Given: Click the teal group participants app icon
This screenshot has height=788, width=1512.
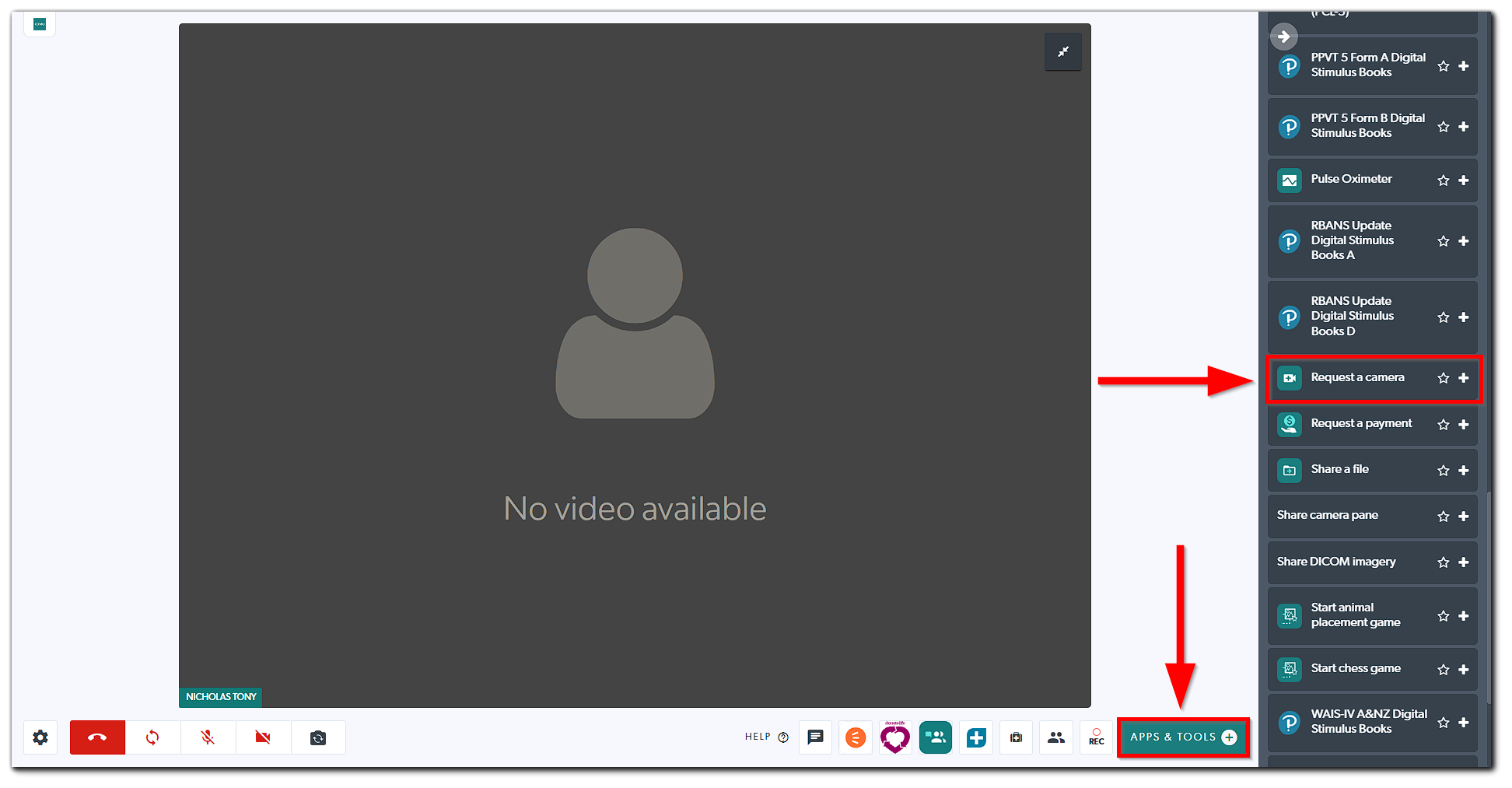Looking at the screenshot, I should coord(936,737).
